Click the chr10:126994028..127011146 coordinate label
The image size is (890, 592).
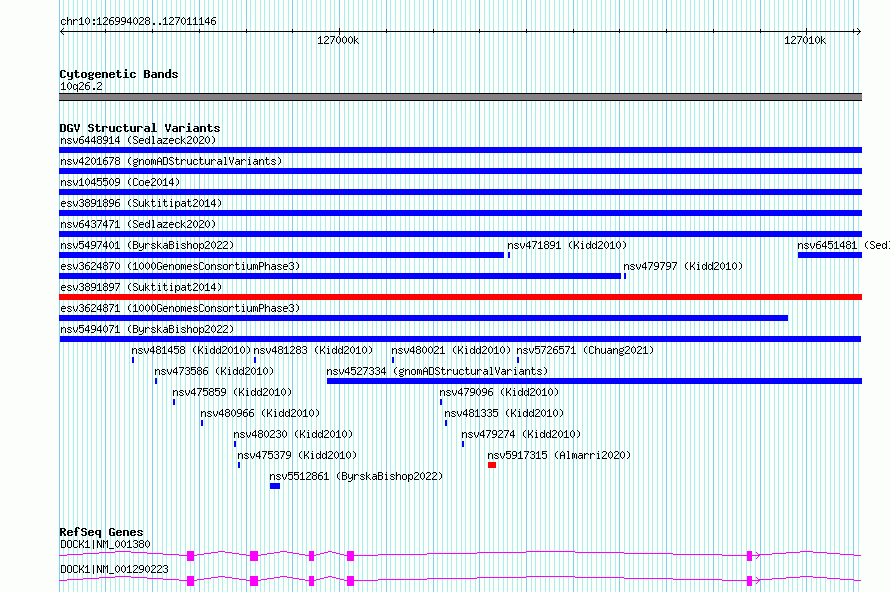point(138,22)
